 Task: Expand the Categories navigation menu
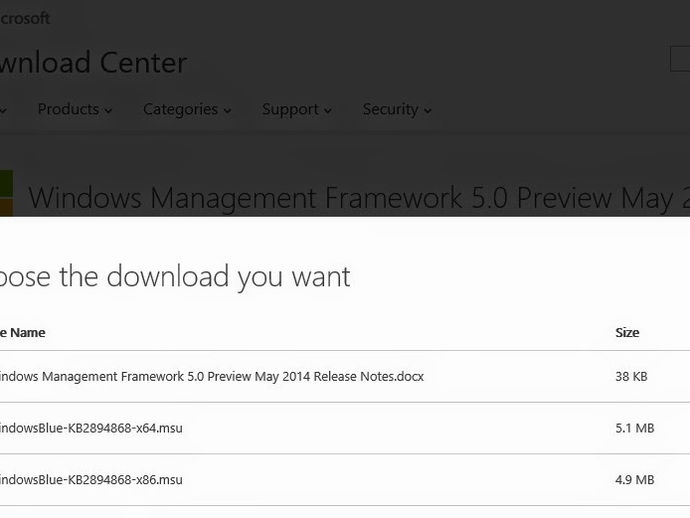(x=187, y=109)
